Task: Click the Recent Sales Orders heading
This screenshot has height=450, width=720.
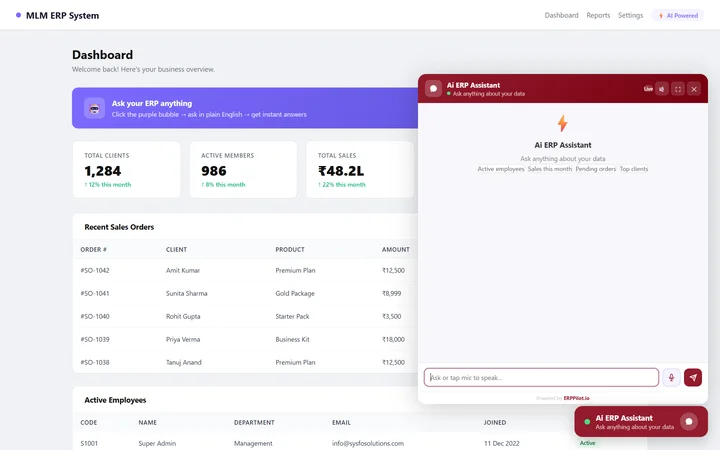Action: pos(119,227)
